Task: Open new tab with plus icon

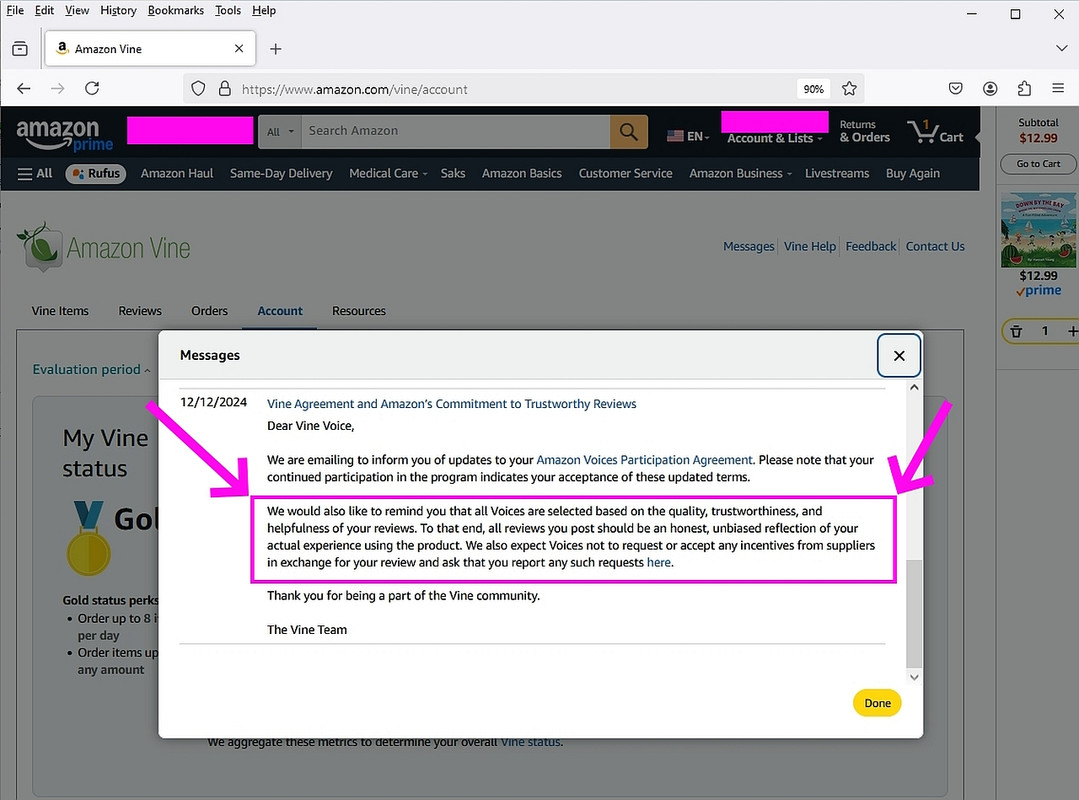Action: [x=275, y=49]
